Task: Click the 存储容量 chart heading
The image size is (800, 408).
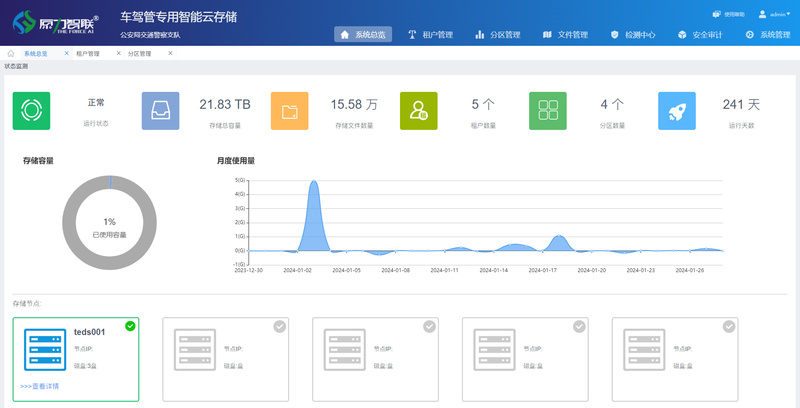Action: click(x=38, y=161)
